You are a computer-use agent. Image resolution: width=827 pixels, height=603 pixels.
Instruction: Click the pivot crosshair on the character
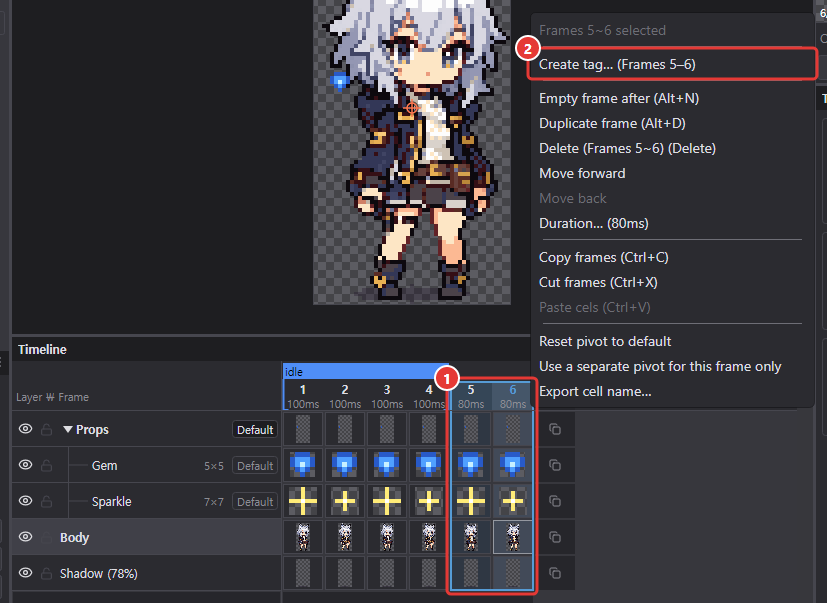[x=412, y=108]
